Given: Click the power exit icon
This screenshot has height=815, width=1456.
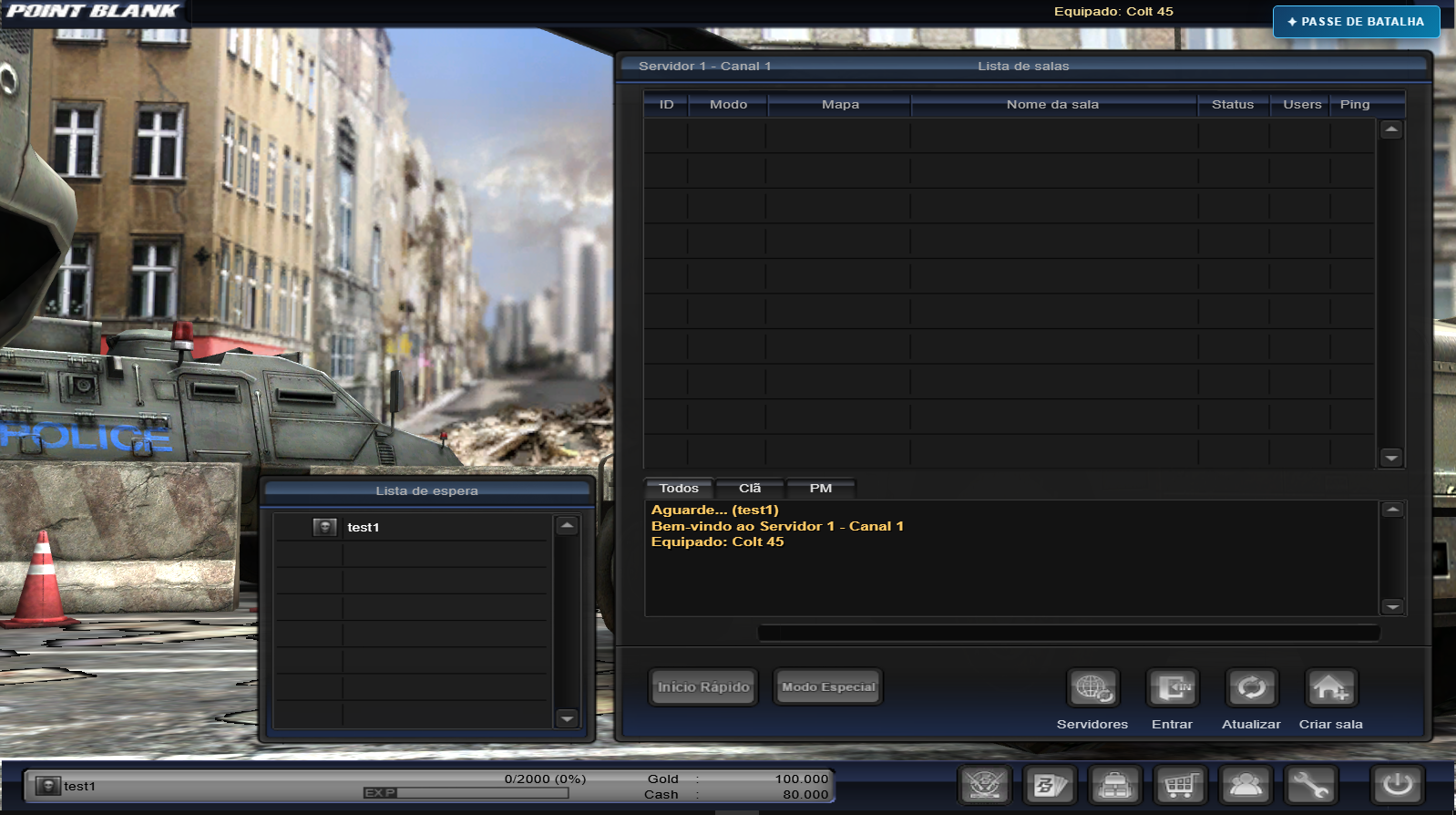Looking at the screenshot, I should [1398, 784].
